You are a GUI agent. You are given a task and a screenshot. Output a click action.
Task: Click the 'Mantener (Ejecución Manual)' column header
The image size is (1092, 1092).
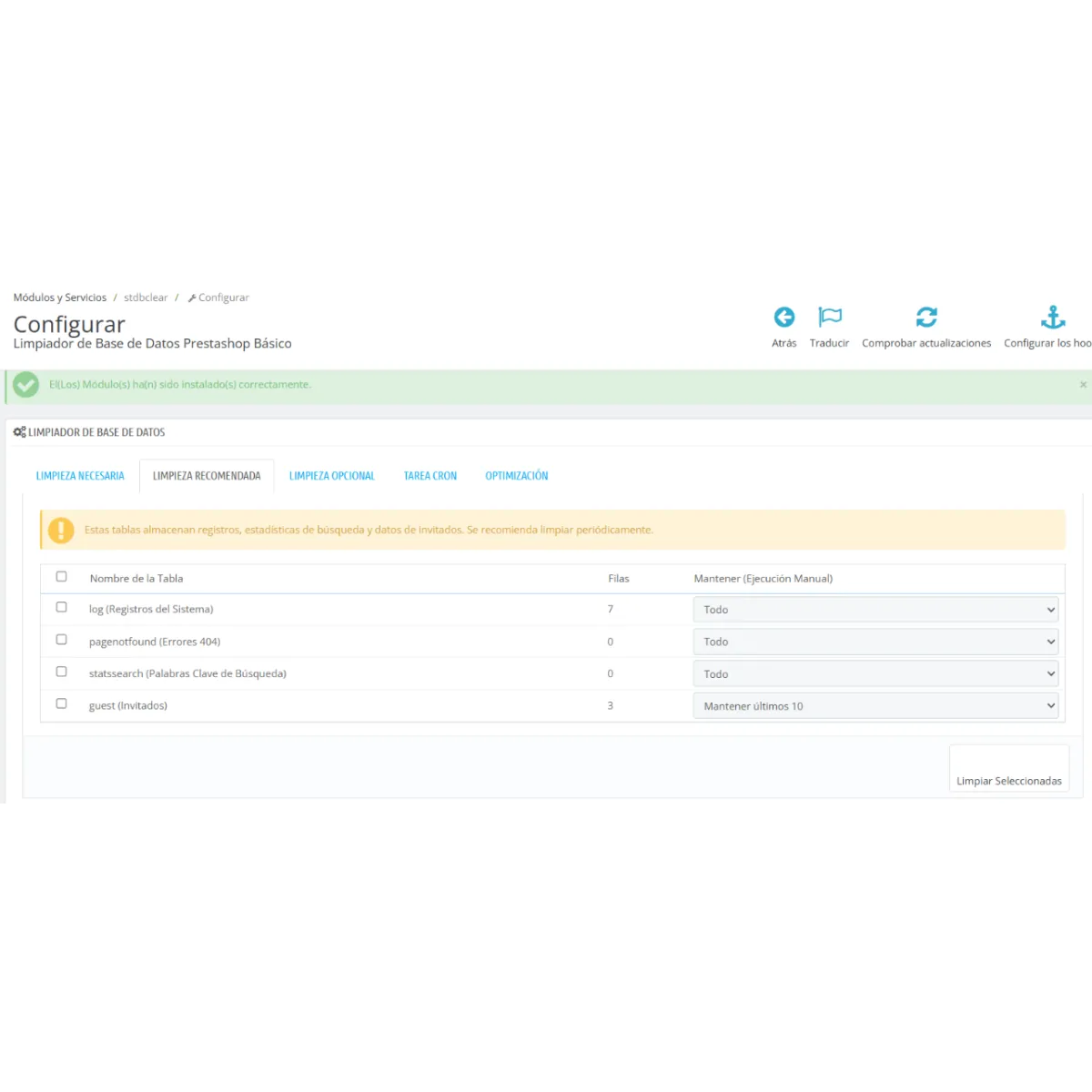(x=763, y=579)
